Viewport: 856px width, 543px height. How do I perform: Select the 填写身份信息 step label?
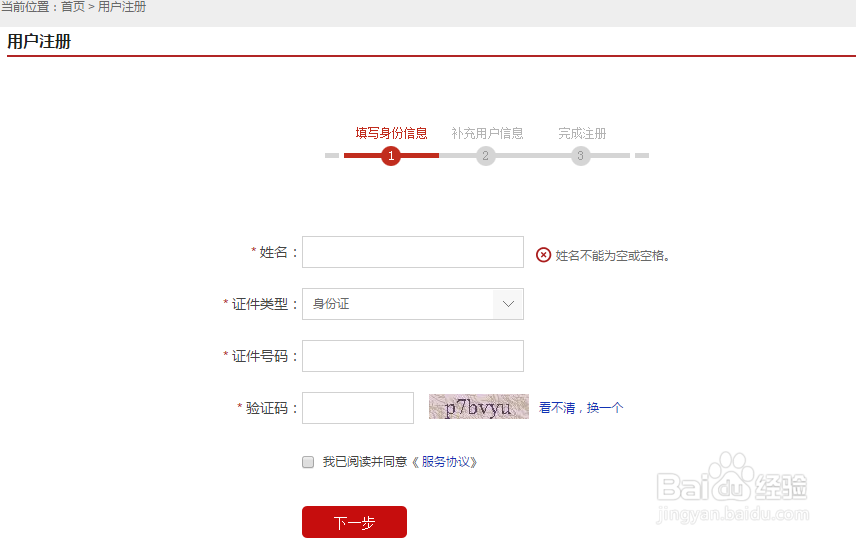[x=391, y=133]
